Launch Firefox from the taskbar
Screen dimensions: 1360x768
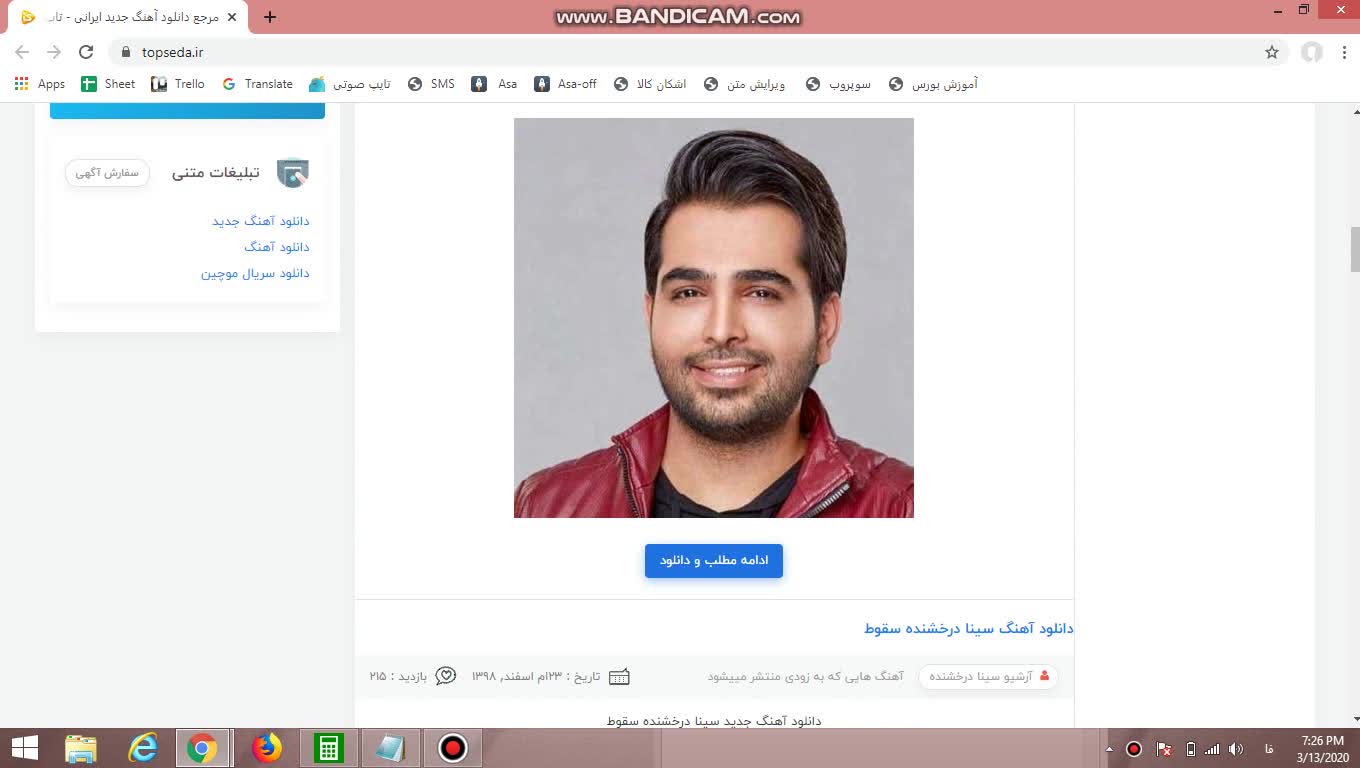point(266,747)
